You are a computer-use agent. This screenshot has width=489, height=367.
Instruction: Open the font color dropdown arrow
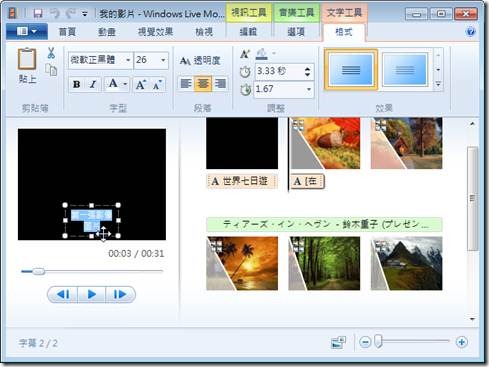point(125,84)
